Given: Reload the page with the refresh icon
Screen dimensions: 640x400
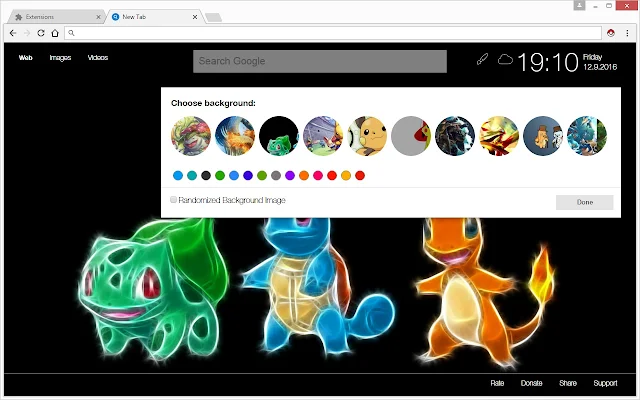Looking at the screenshot, I should coord(41,33).
